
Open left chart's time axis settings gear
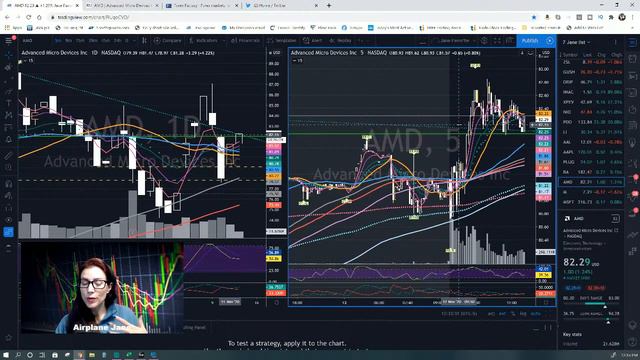coord(276,302)
